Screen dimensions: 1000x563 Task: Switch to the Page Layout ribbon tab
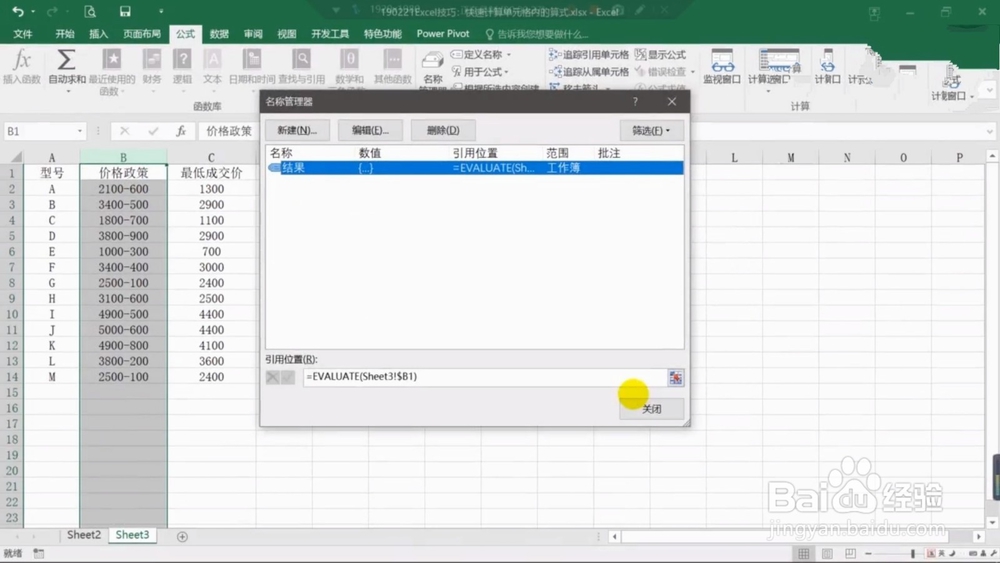tap(142, 34)
